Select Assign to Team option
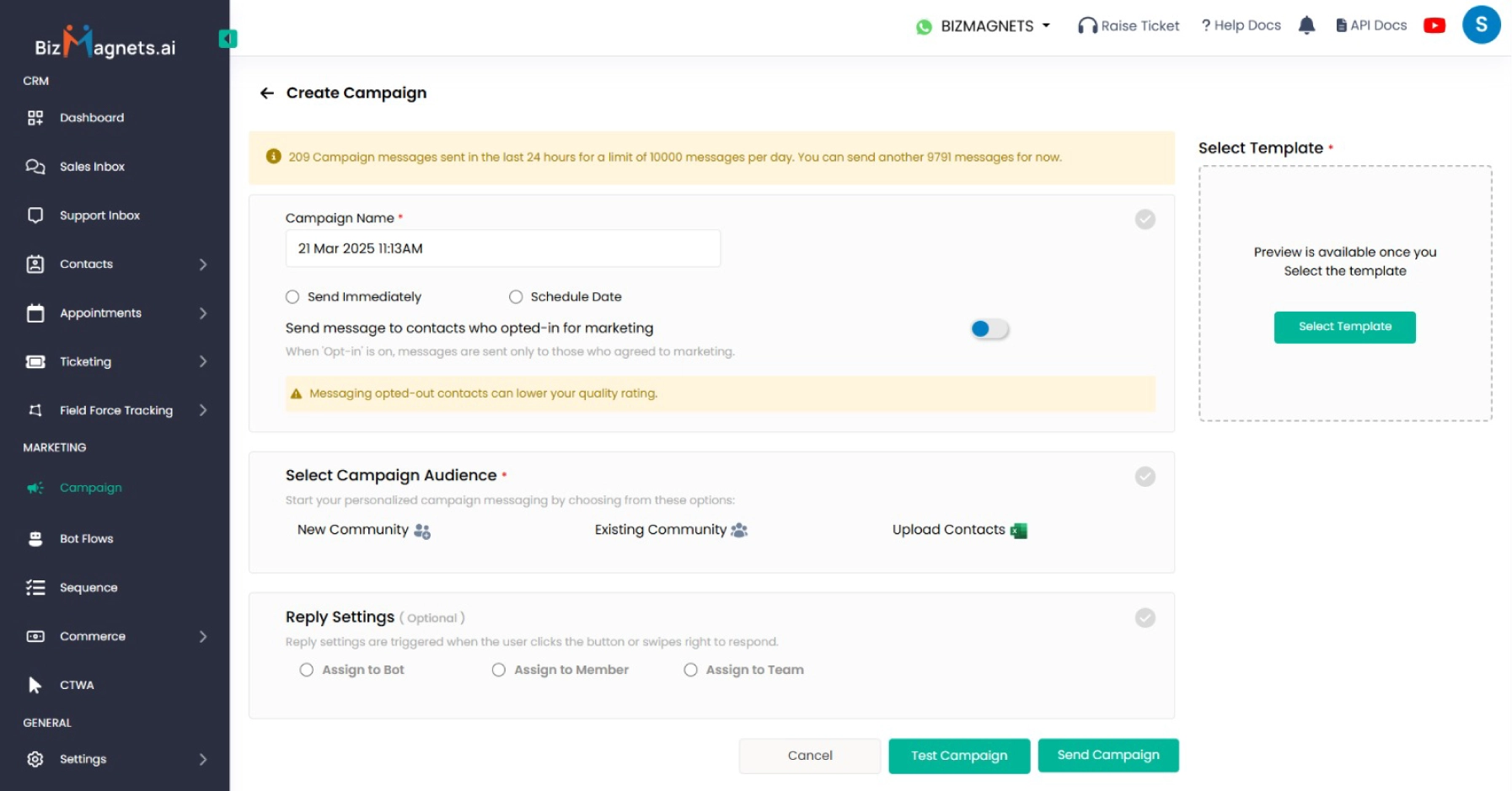 click(691, 671)
